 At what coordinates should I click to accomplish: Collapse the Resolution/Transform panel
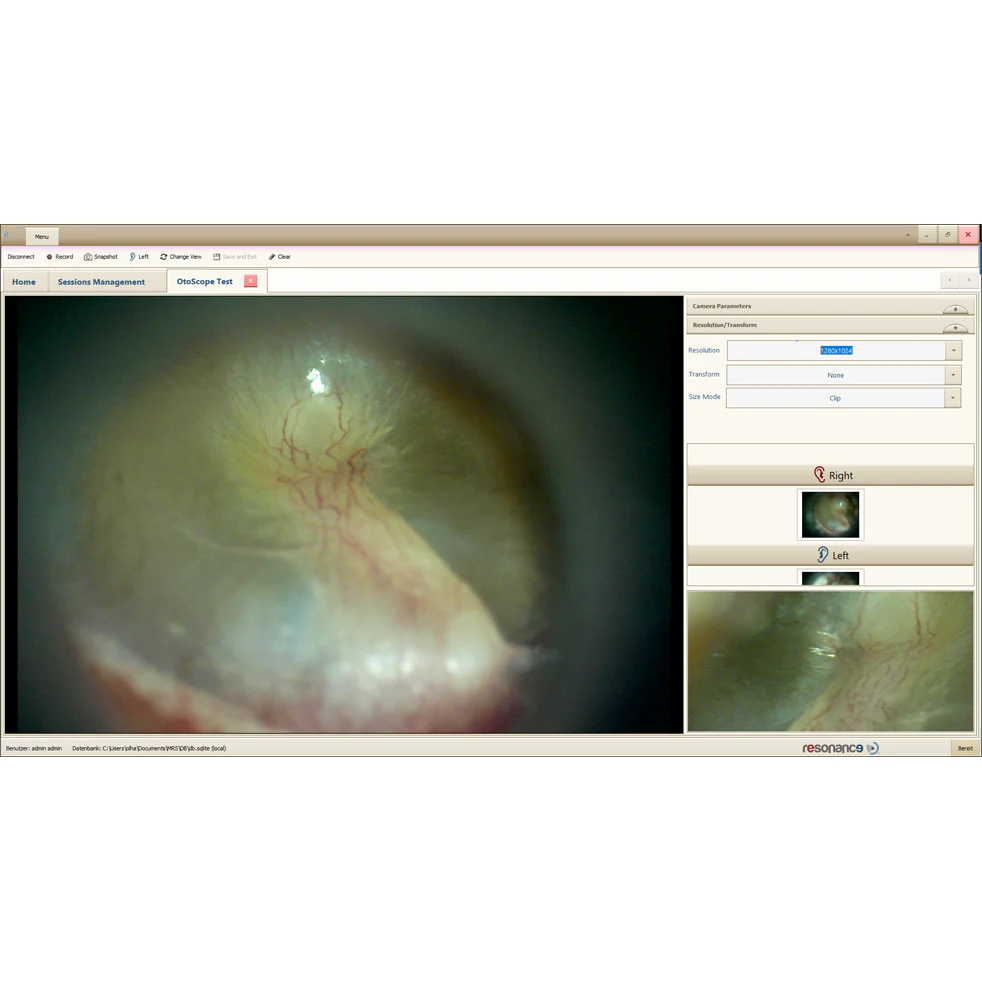pos(955,328)
